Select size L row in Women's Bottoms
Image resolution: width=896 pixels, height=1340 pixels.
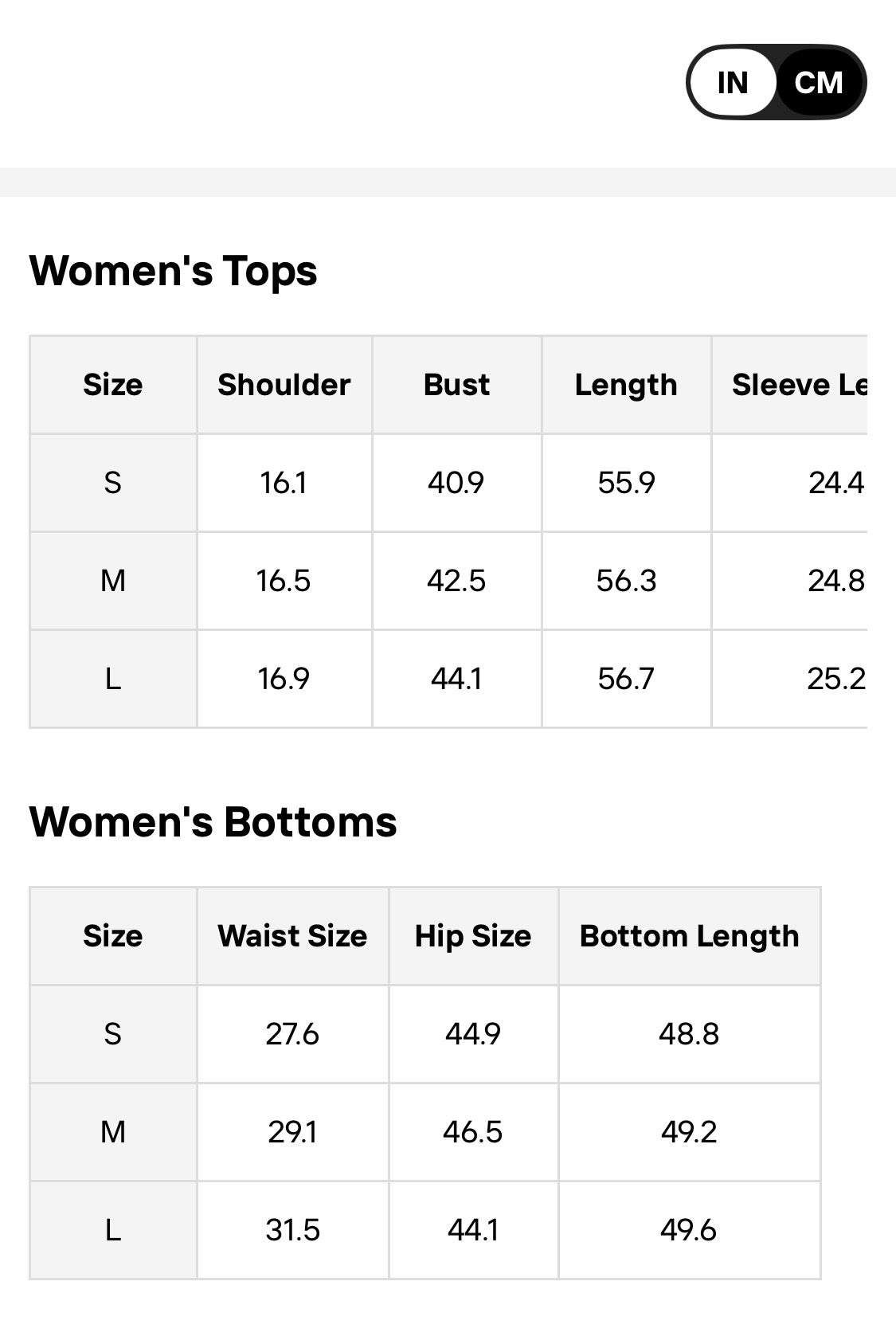pos(425,1230)
